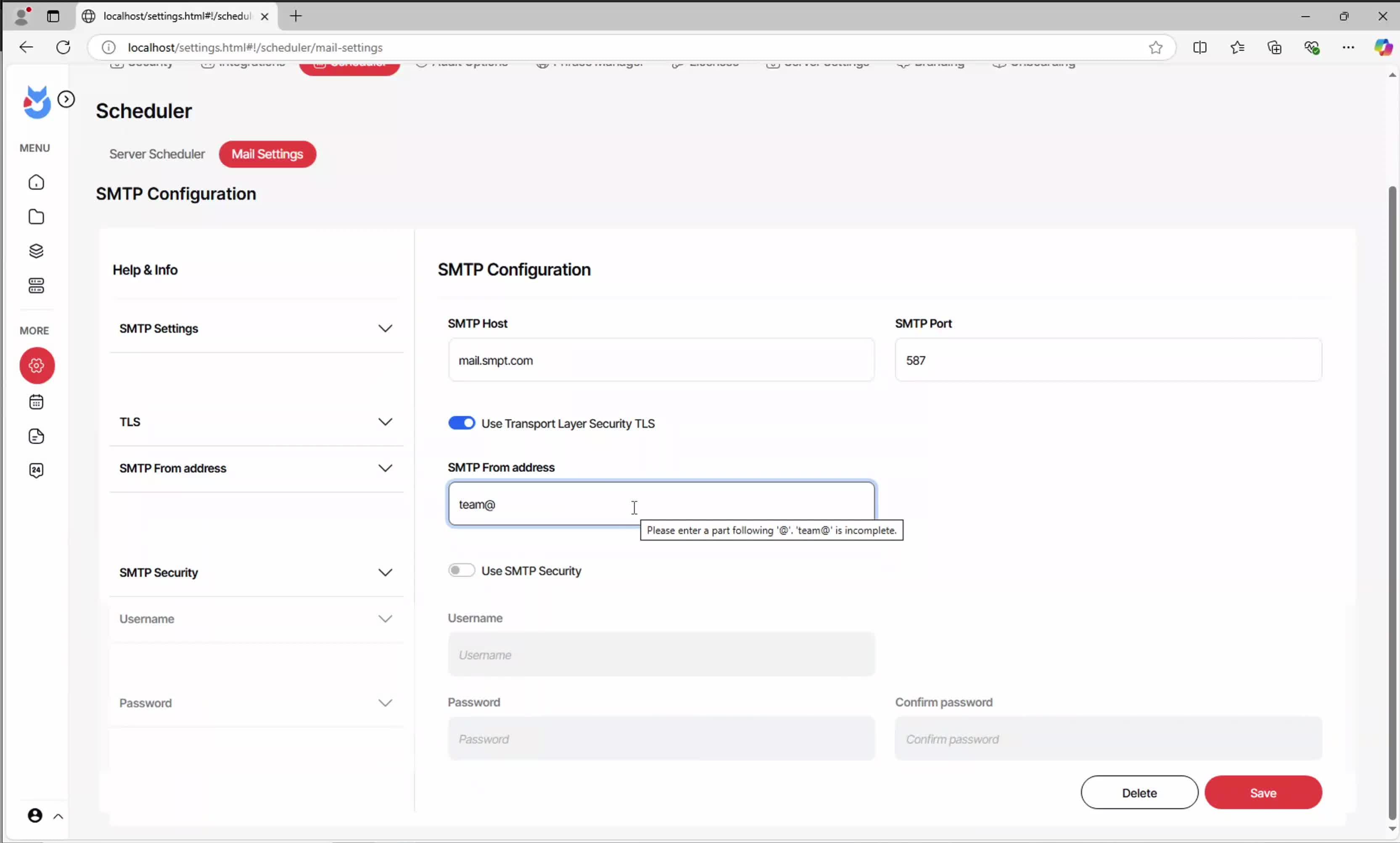Select the Mail Settings tab
The width and height of the screenshot is (1400, 843).
point(267,154)
